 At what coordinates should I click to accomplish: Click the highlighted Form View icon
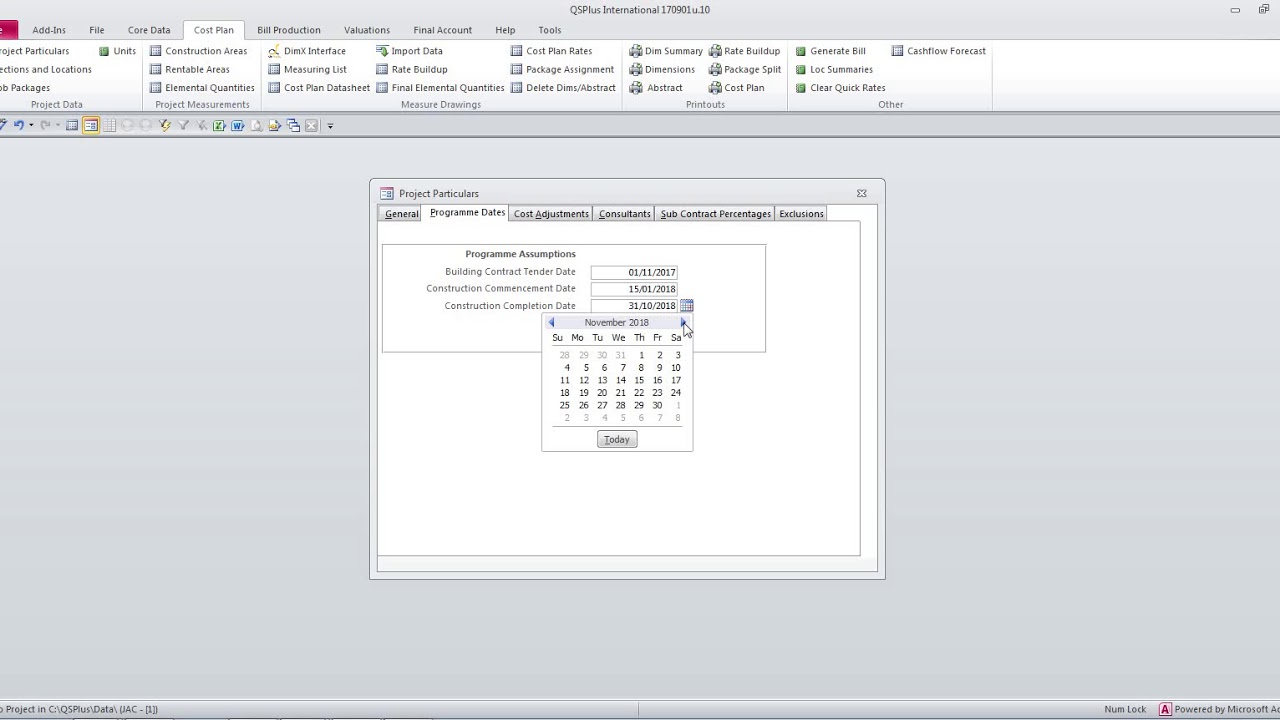(x=91, y=125)
